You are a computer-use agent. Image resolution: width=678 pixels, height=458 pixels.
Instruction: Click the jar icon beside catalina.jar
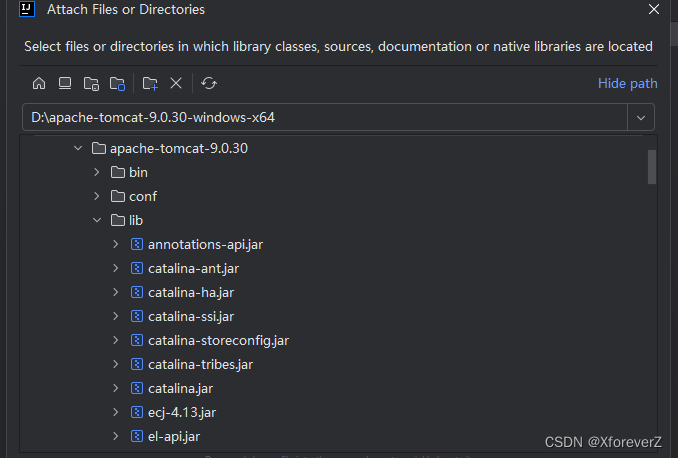(x=137, y=388)
